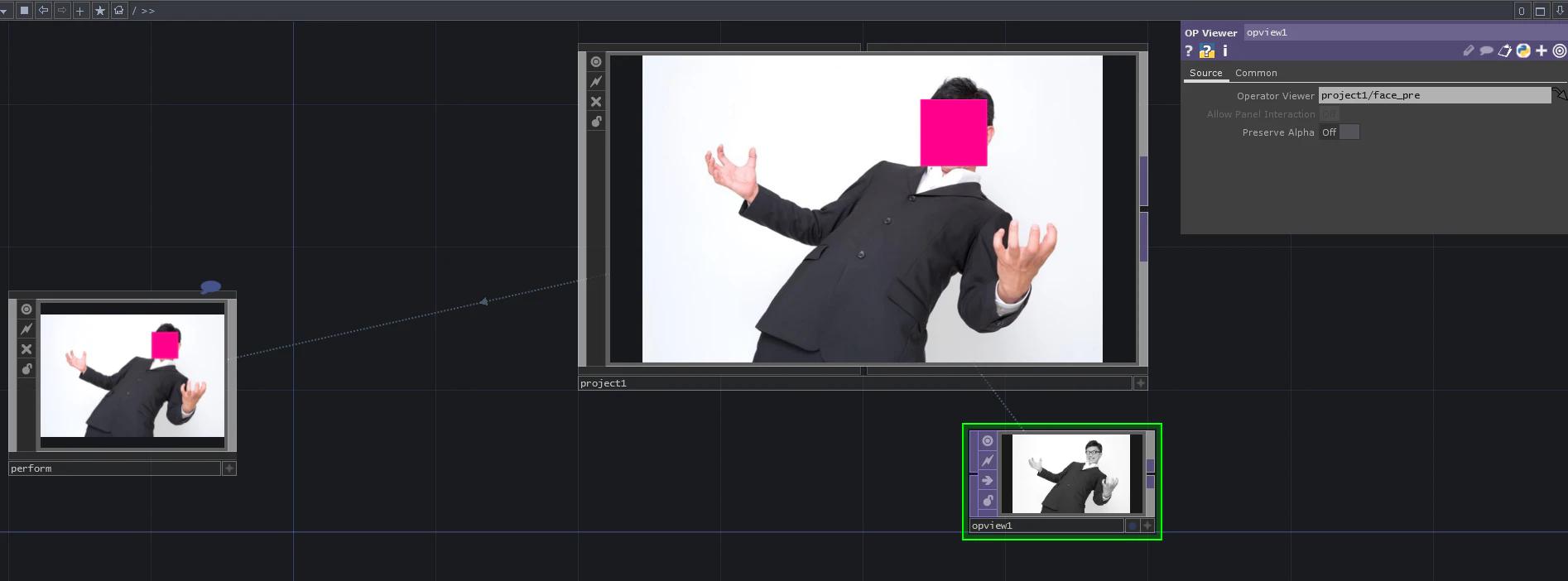This screenshot has width=1568, height=581.
Task: Go forward with the right arrow icon
Action: pos(62,11)
